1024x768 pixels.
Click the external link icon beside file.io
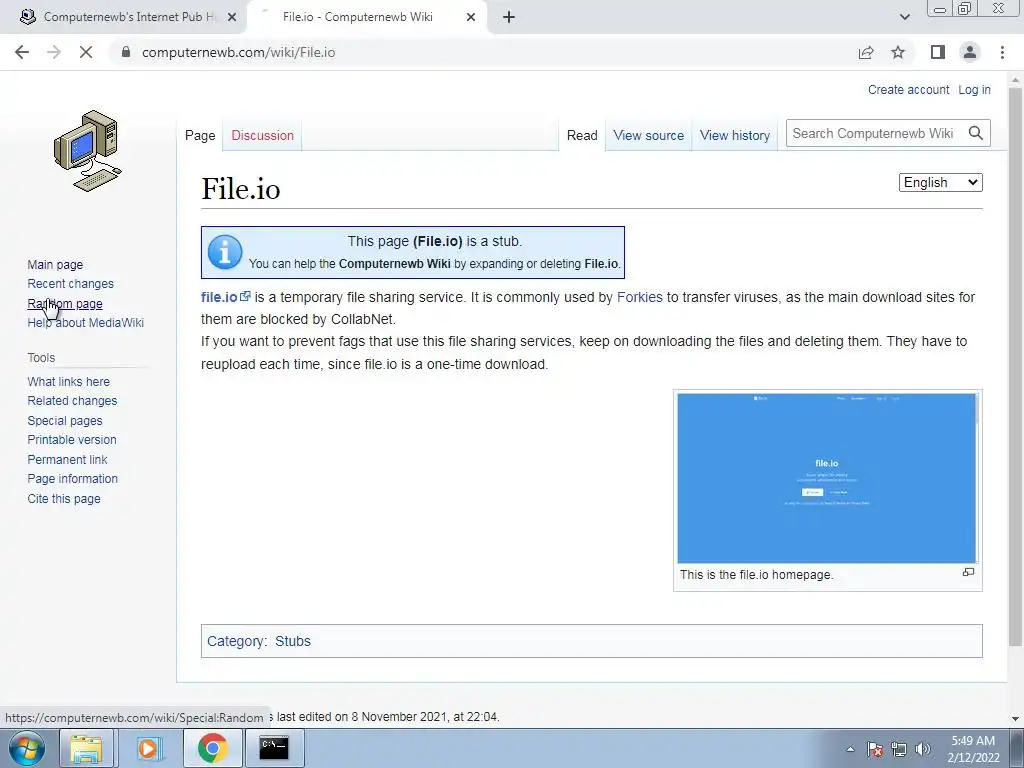pos(246,296)
